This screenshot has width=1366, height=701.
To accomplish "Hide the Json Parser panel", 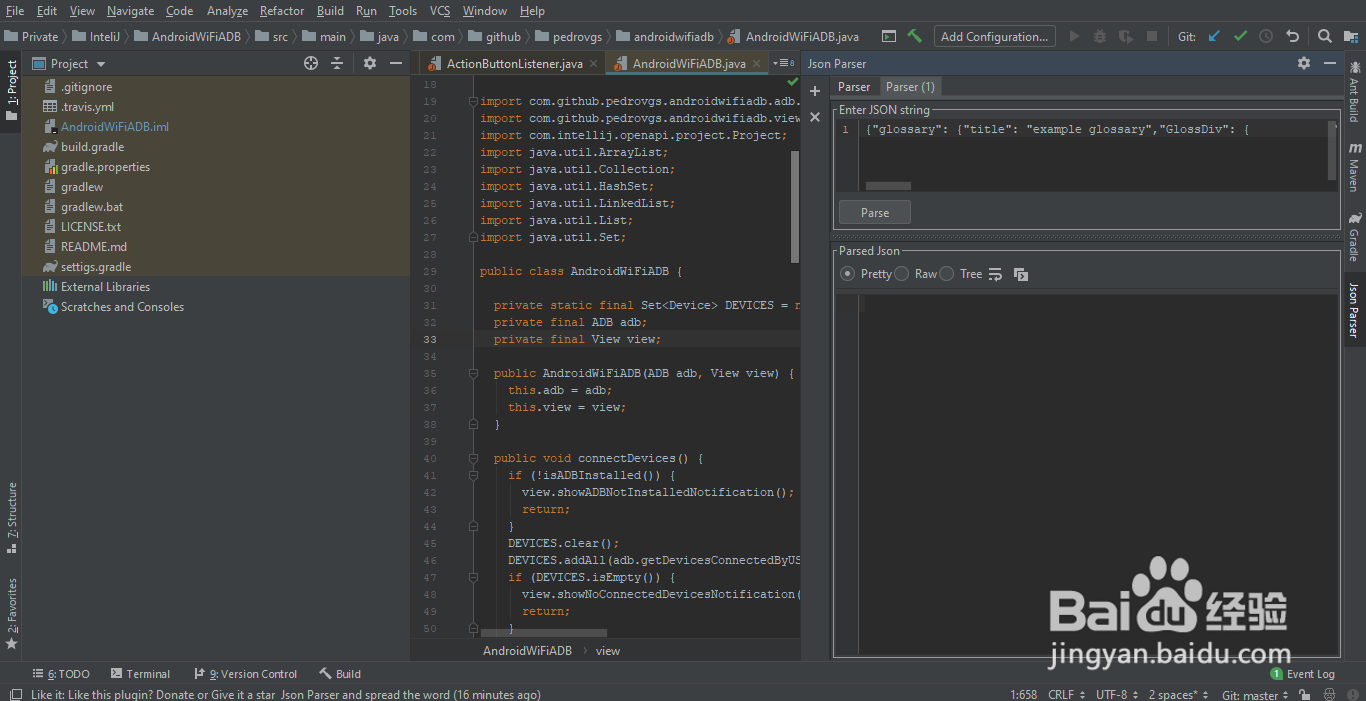I will click(1330, 63).
